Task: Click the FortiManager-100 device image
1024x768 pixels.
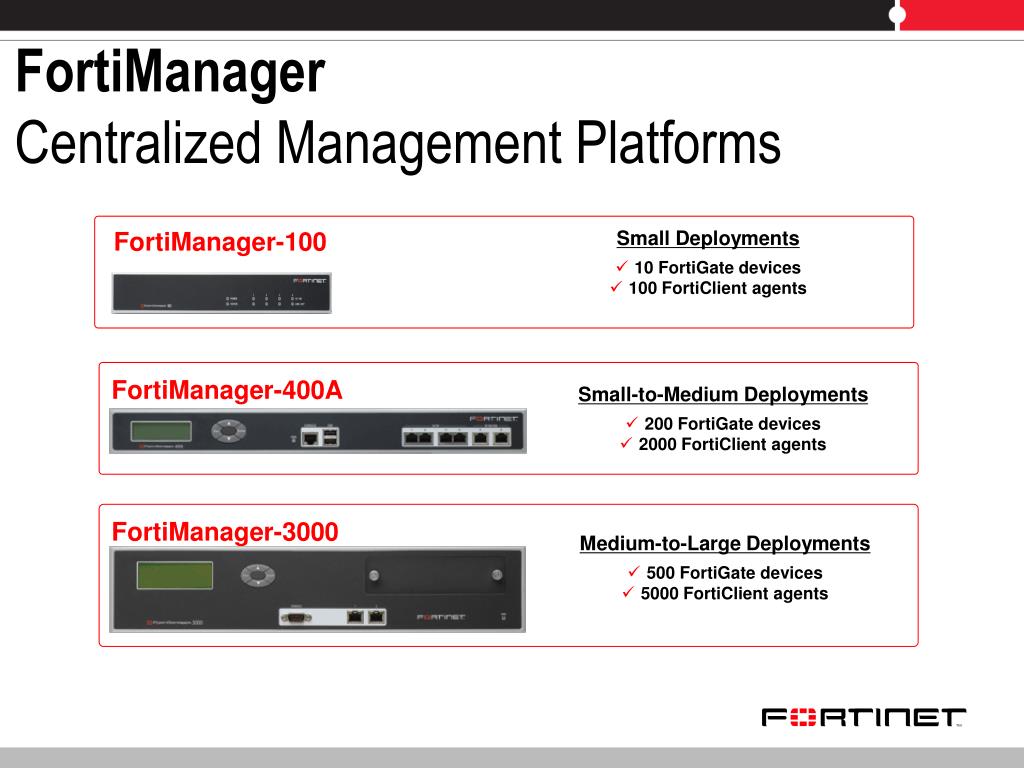Action: [221, 293]
